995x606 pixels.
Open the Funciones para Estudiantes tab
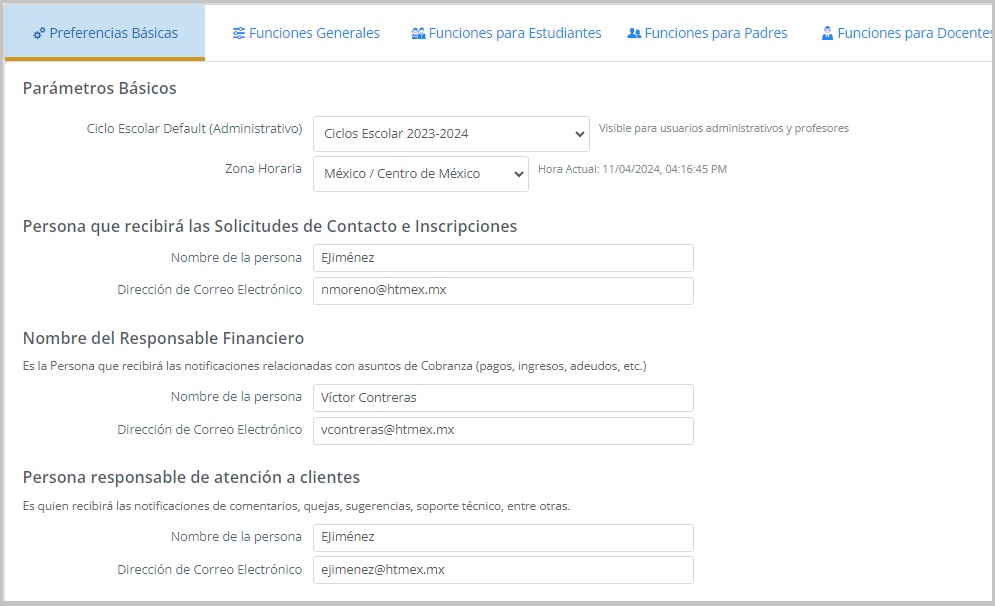pyautogui.click(x=514, y=33)
